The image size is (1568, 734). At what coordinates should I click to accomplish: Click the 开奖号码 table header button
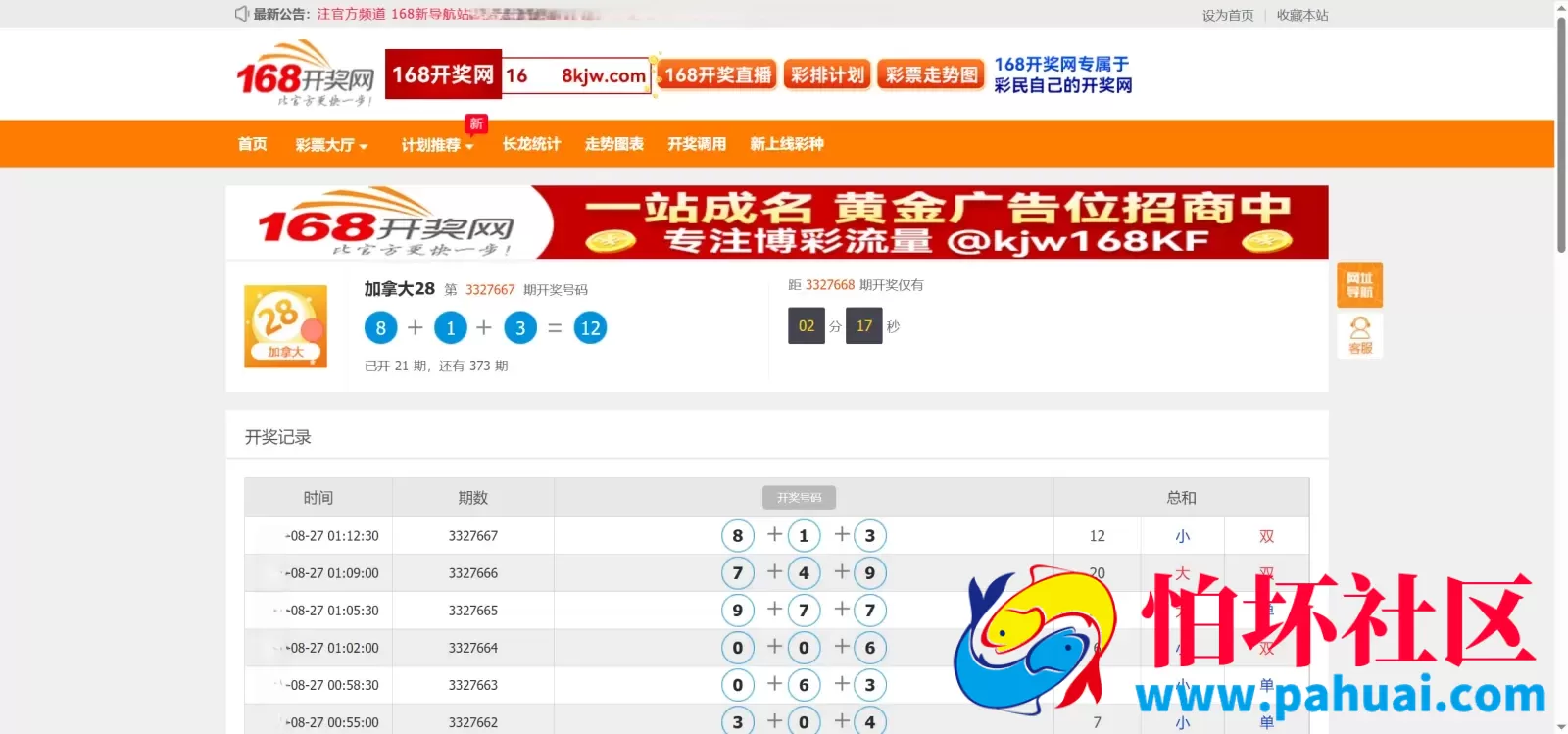tap(799, 497)
